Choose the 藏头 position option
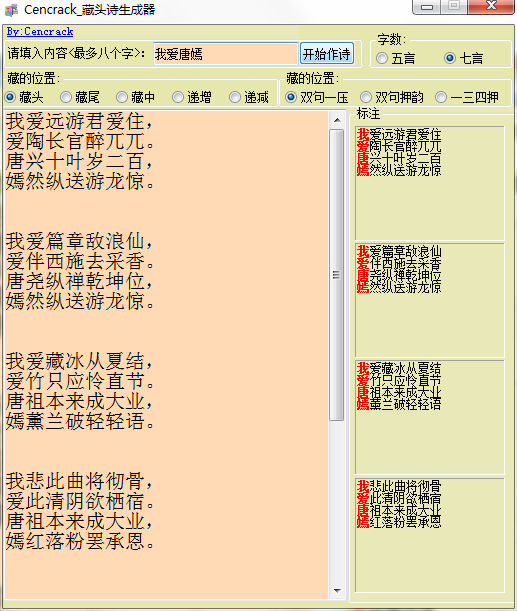This screenshot has width=517, height=611. (x=24, y=97)
